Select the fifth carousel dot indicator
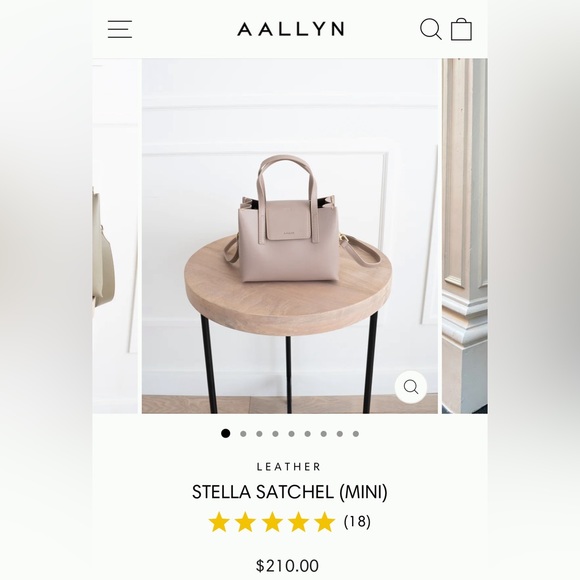This screenshot has width=580, height=580. [x=291, y=434]
